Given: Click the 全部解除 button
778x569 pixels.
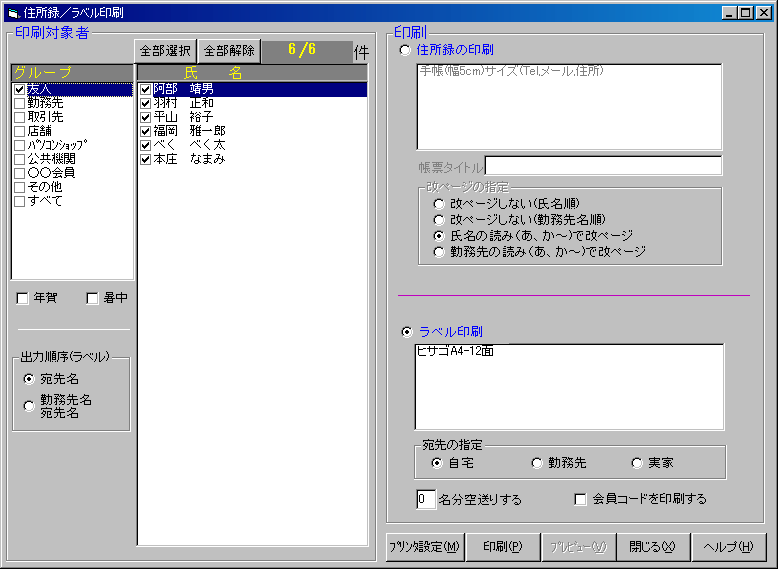Looking at the screenshot, I should (x=230, y=51).
